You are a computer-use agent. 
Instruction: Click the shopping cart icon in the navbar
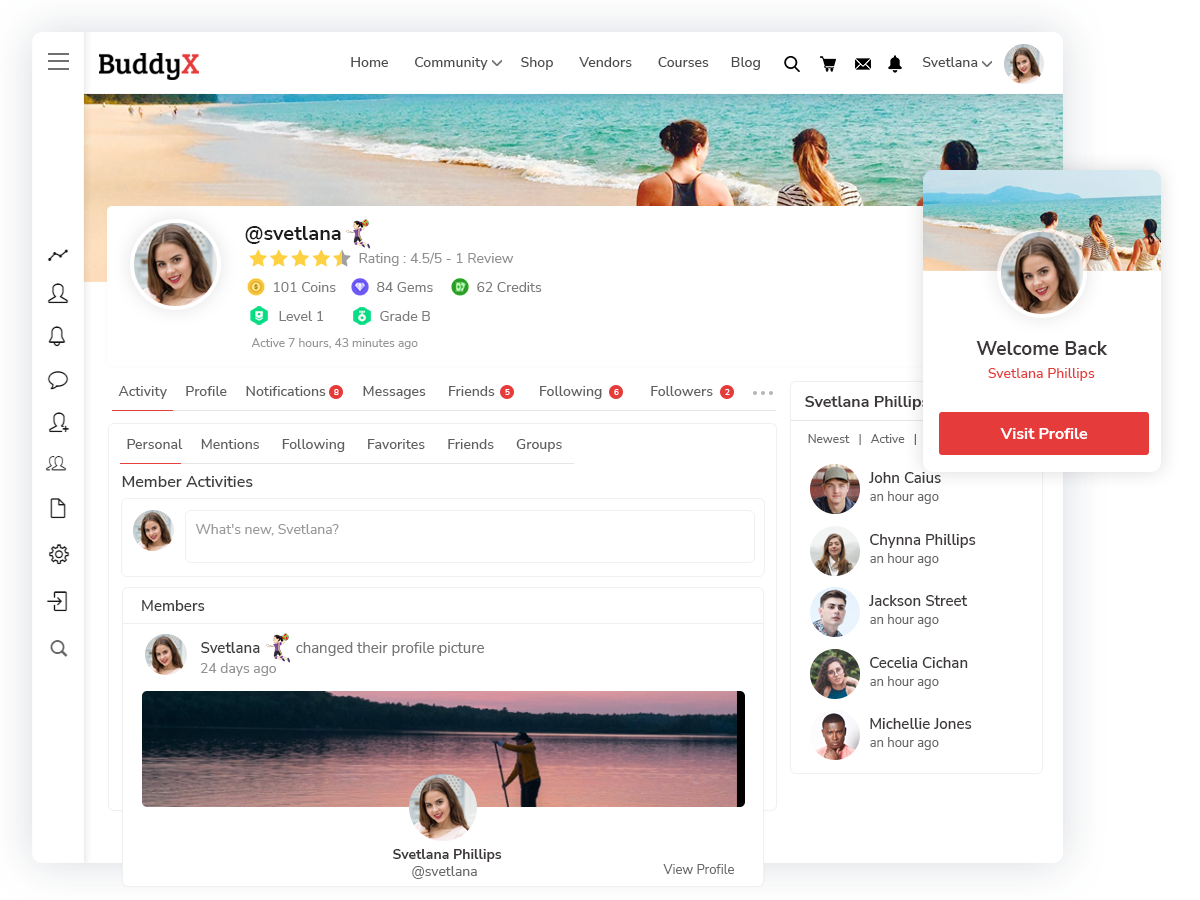point(828,63)
